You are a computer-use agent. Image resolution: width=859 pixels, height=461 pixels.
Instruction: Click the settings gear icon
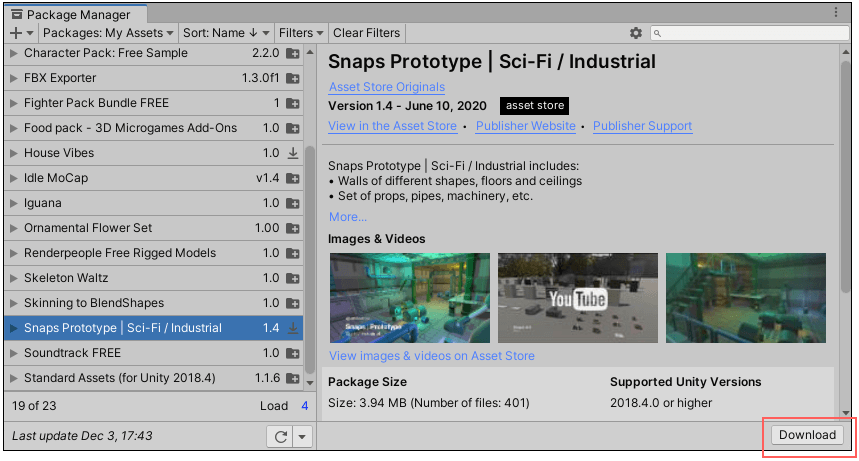pos(636,33)
